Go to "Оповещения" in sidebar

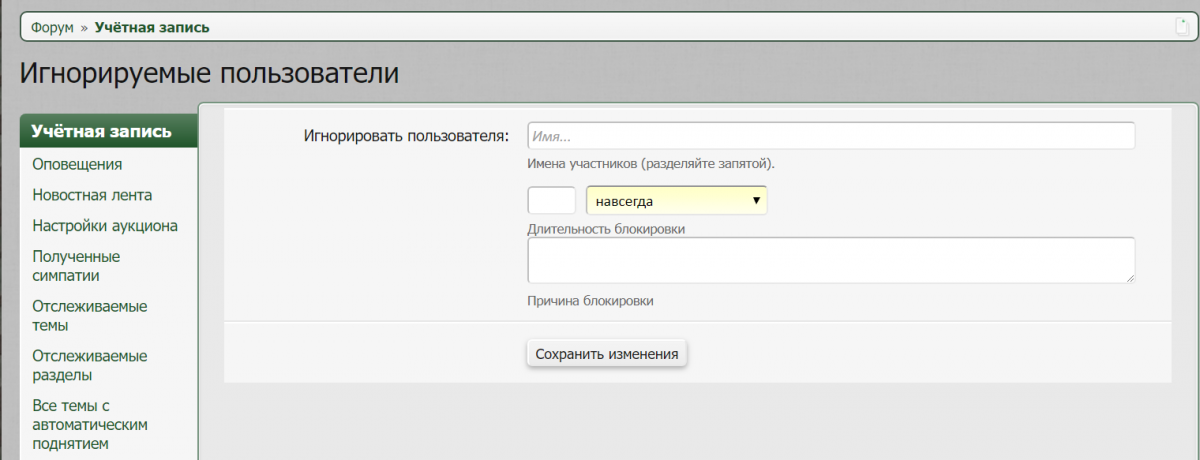[77, 164]
